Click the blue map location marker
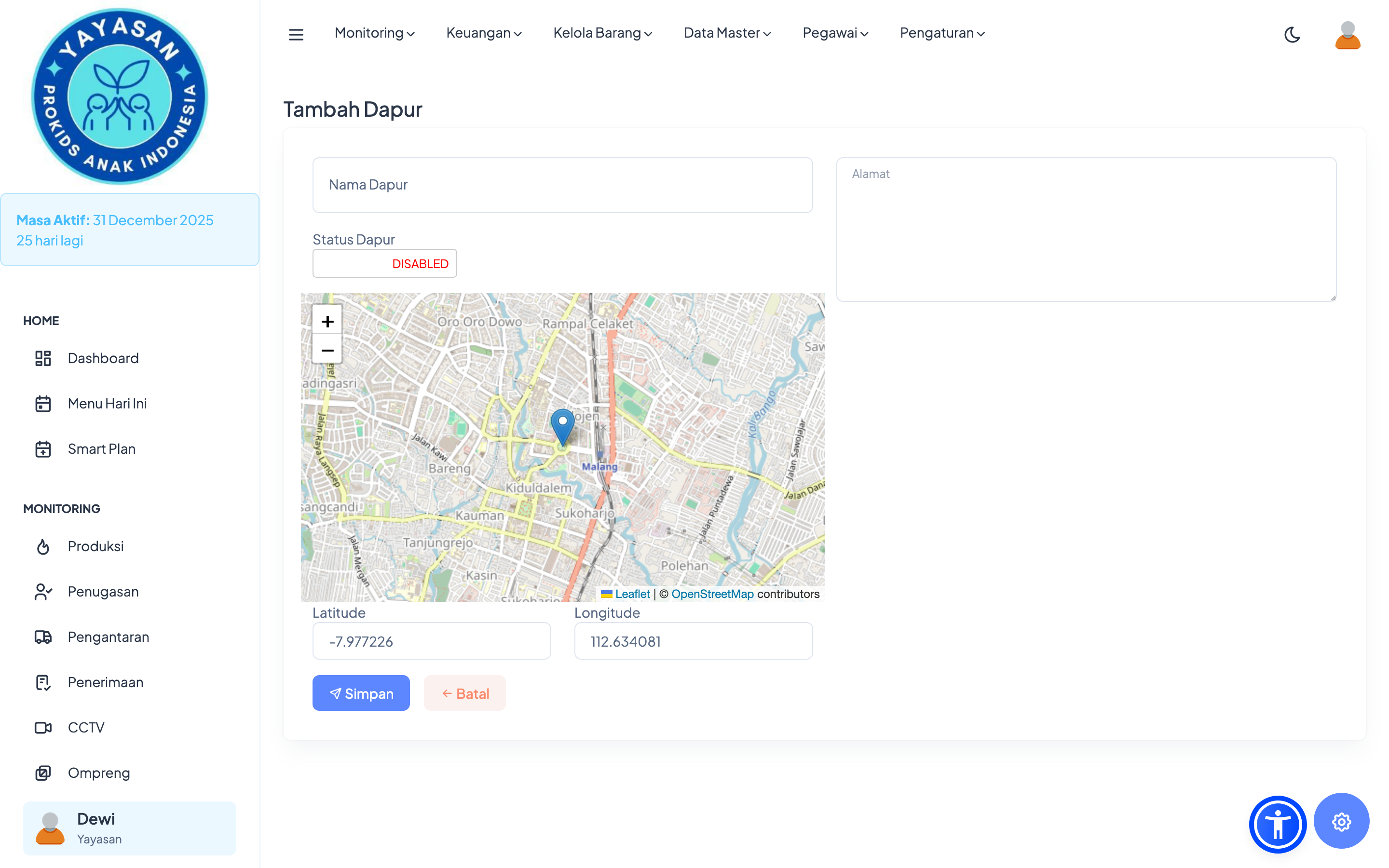 click(562, 426)
